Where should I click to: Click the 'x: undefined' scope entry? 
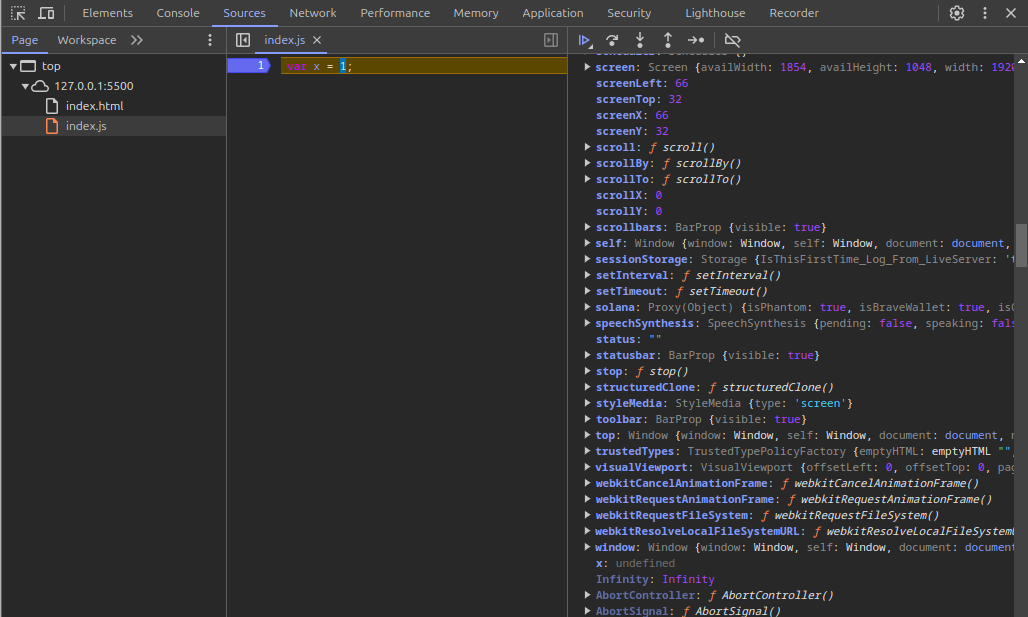(x=635, y=563)
